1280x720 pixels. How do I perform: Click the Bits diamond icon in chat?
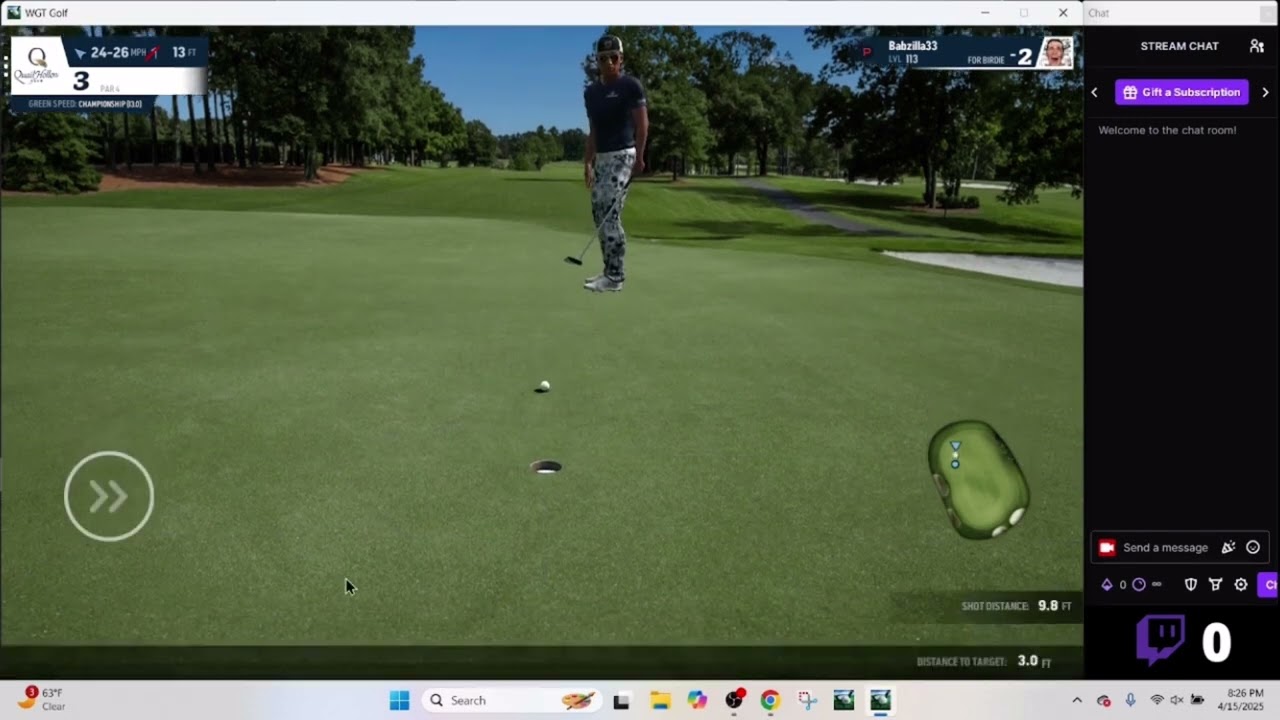tap(1107, 585)
